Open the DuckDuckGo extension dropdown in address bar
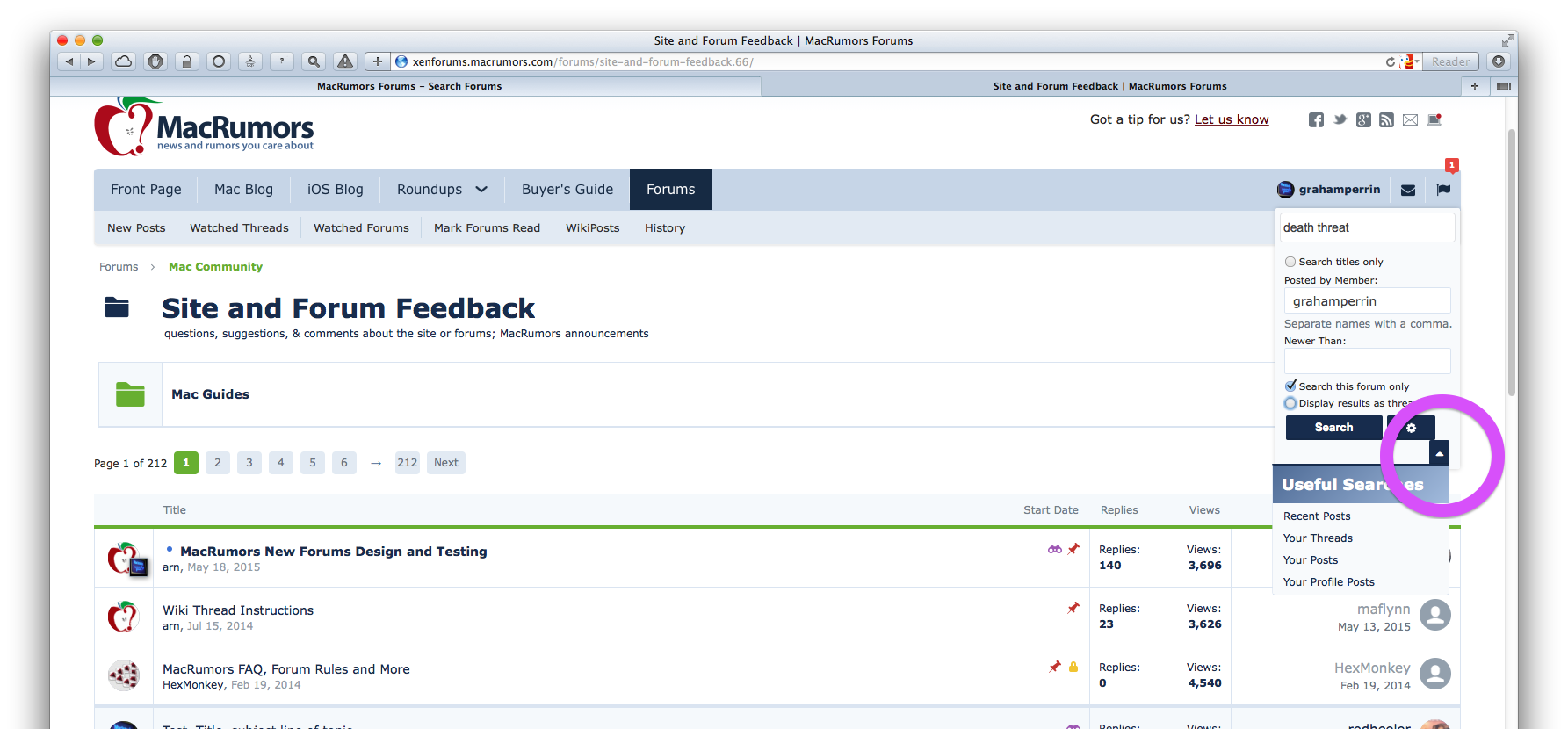This screenshot has height=729, width=1568. [1411, 61]
